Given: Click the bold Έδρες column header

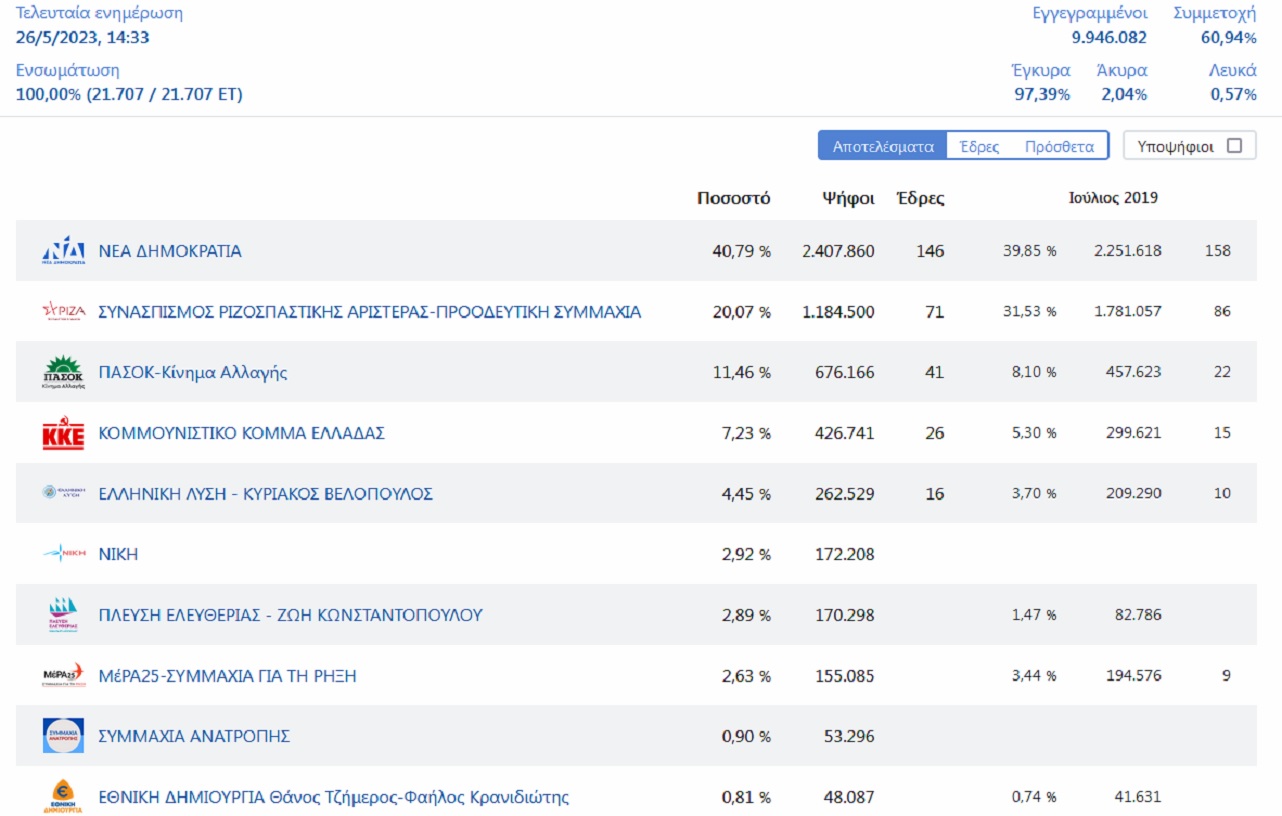Looking at the screenshot, I should point(920,198).
